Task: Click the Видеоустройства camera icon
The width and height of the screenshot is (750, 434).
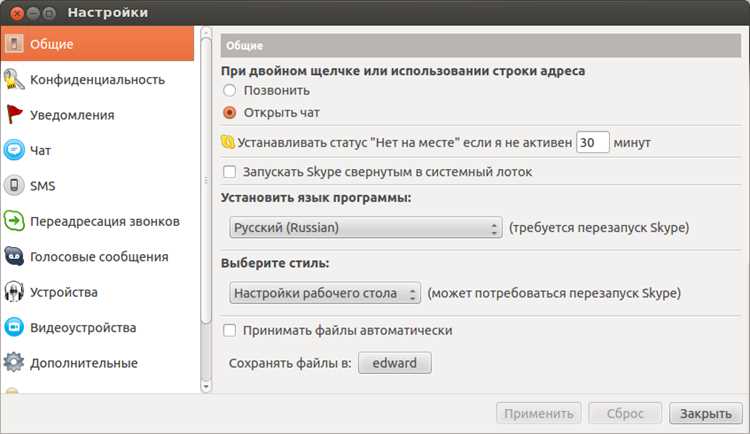Action: coord(14,327)
